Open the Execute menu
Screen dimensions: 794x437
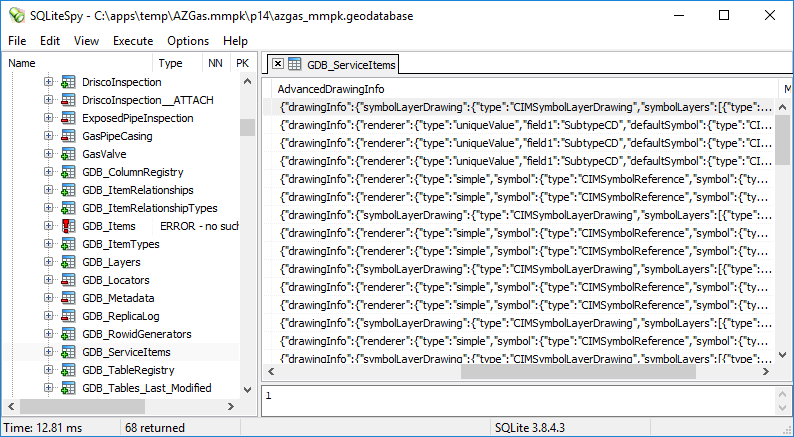(x=133, y=41)
